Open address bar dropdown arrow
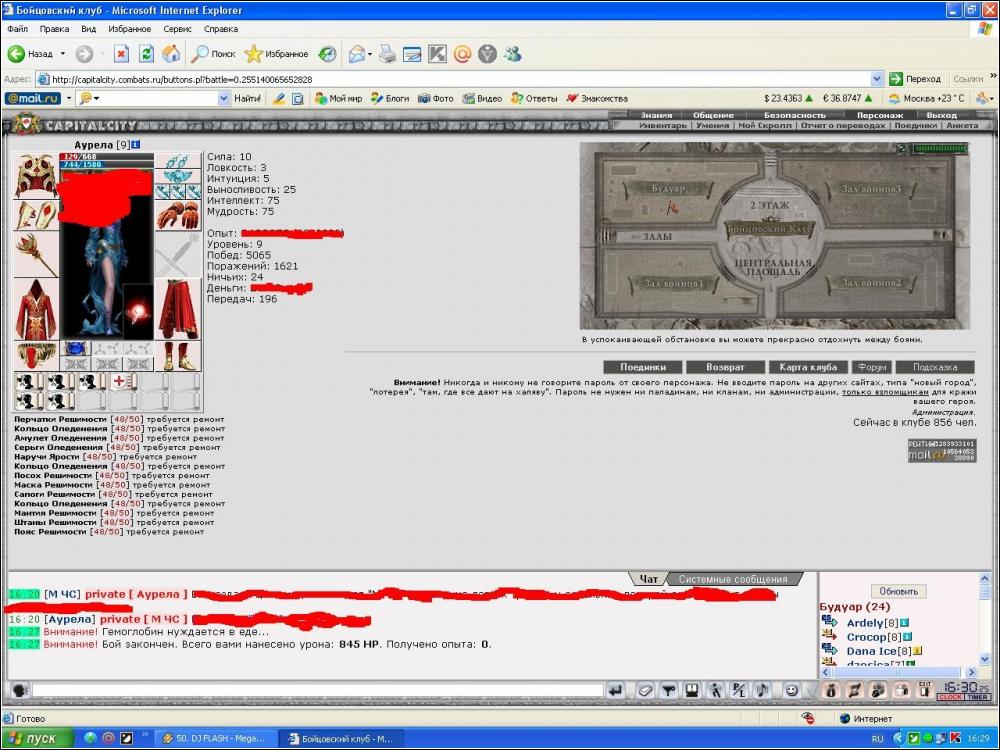Image resolution: width=1000 pixels, height=750 pixels. (x=877, y=79)
